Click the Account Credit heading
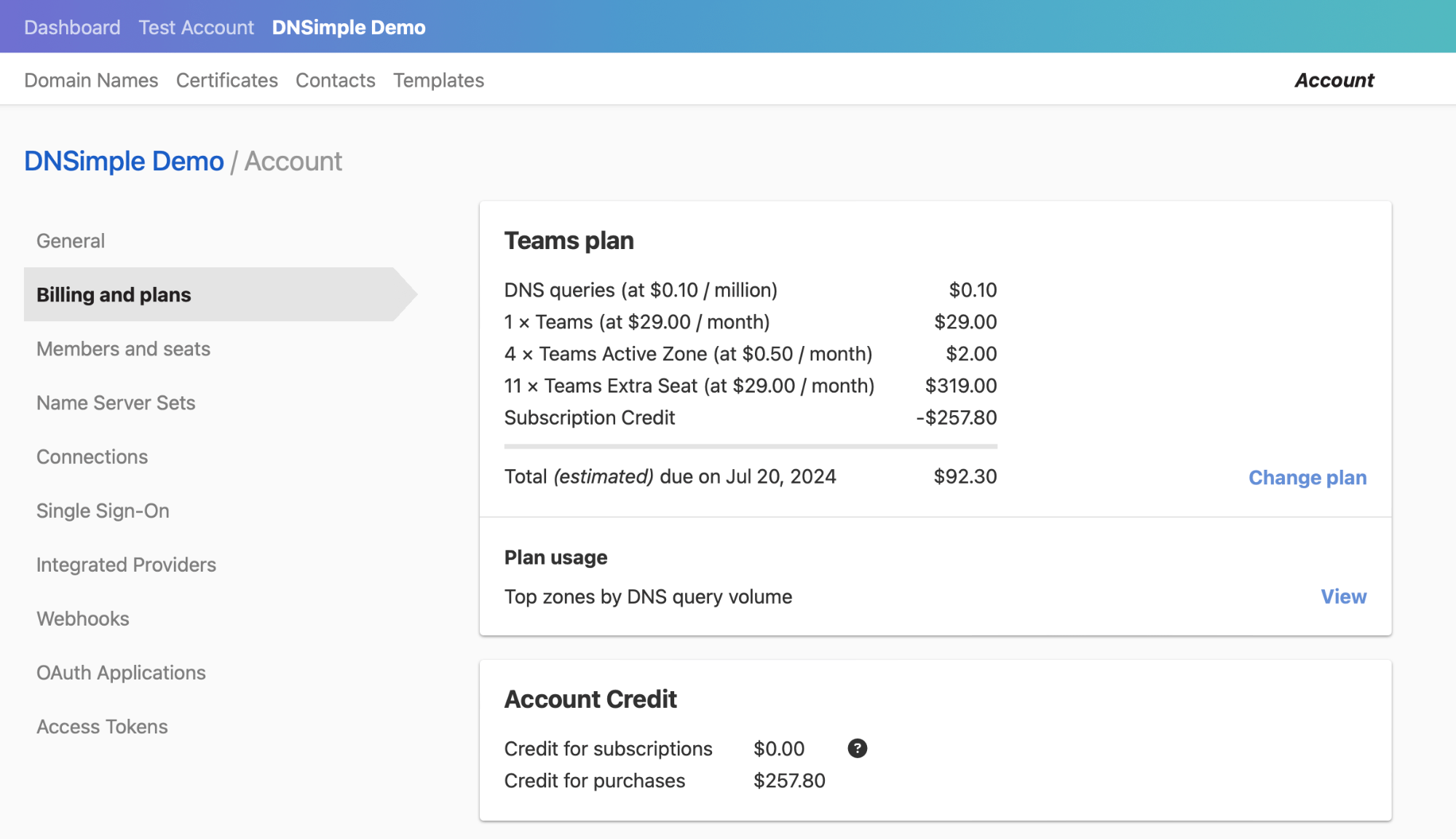Screen dimensions: 1456x839 [590, 699]
